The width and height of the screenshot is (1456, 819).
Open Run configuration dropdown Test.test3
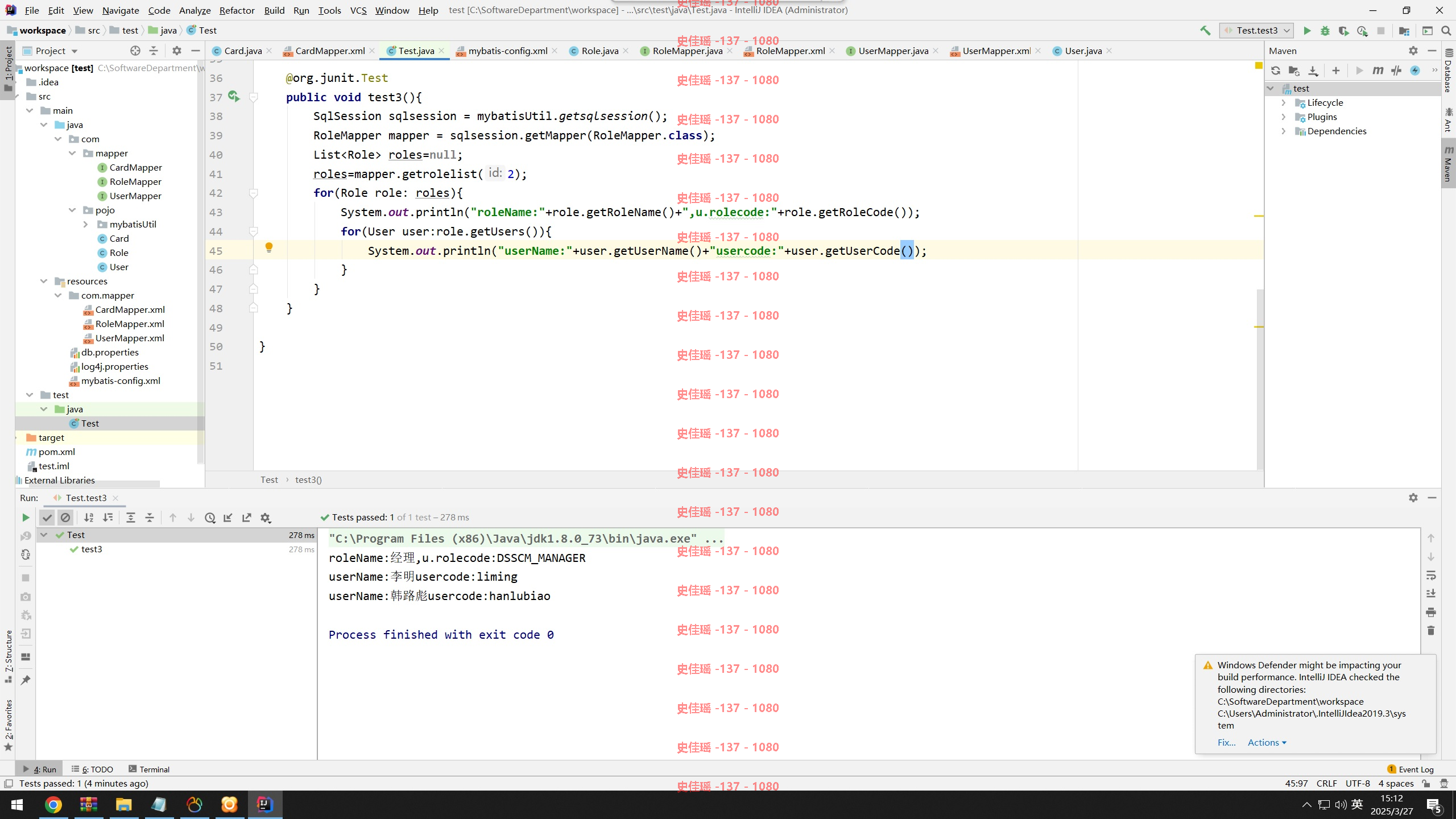tap(1256, 31)
